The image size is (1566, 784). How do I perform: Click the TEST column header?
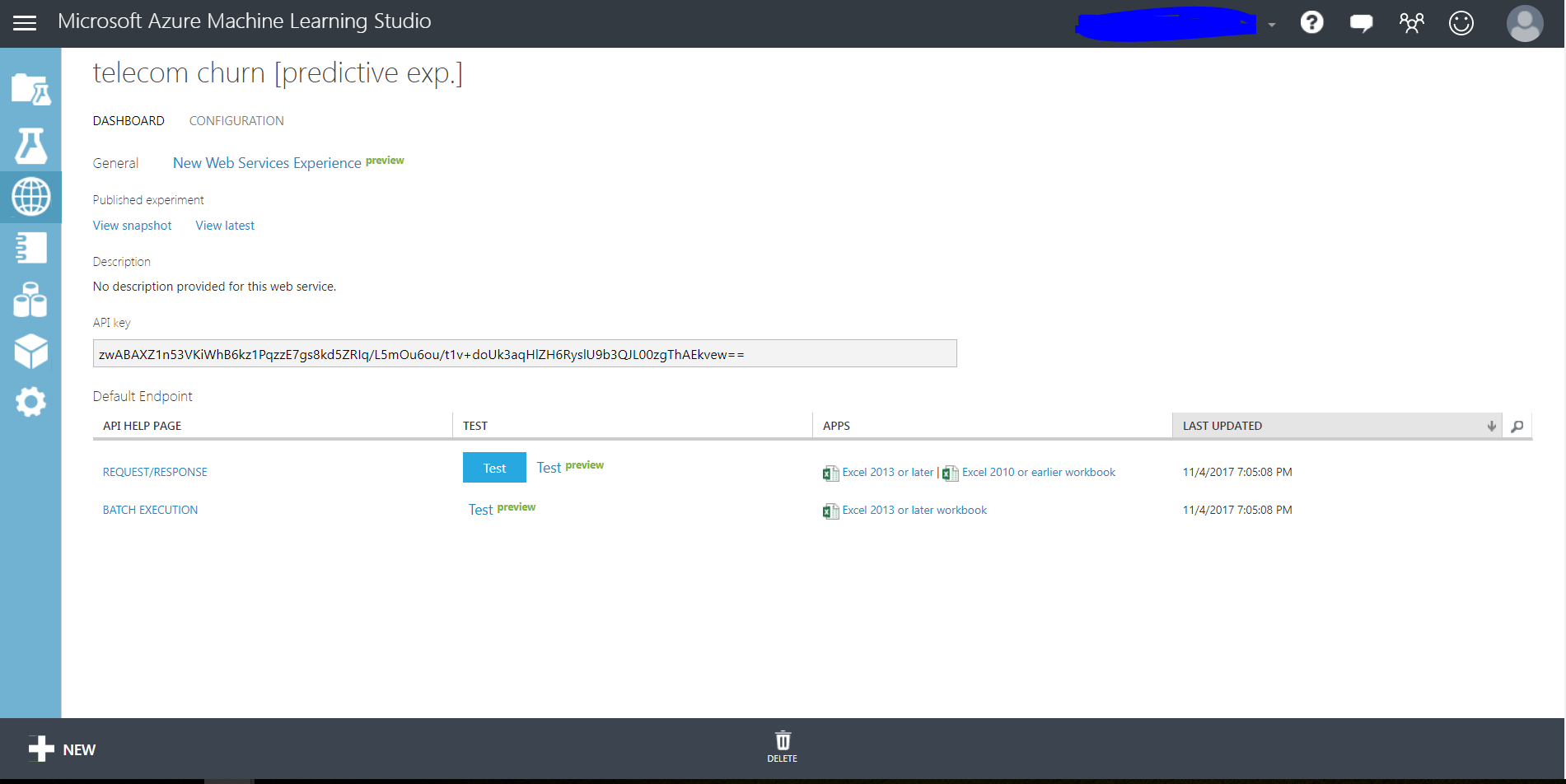coord(475,426)
